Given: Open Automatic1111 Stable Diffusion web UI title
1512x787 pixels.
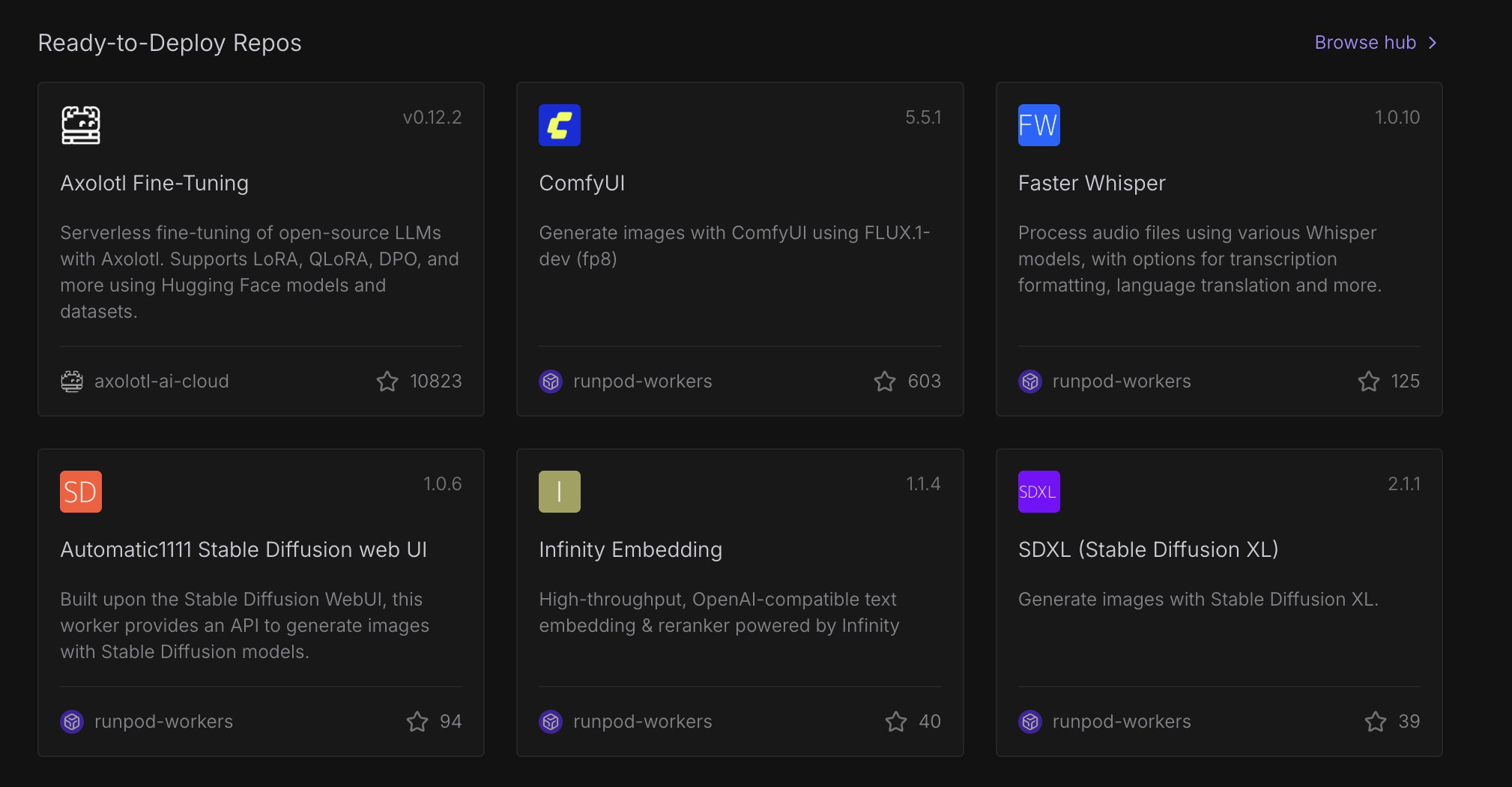Looking at the screenshot, I should coord(244,549).
